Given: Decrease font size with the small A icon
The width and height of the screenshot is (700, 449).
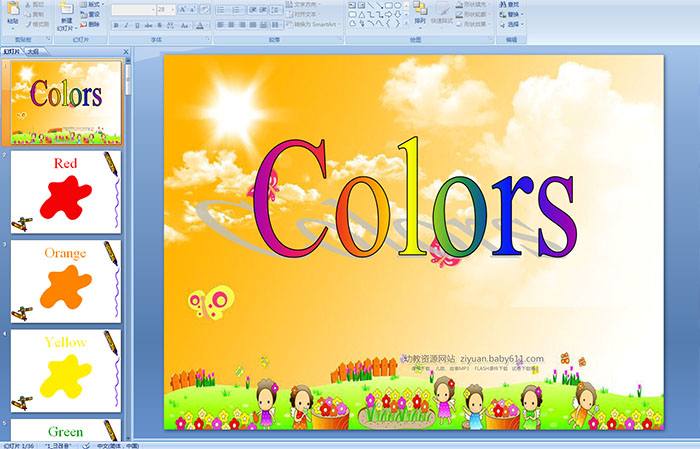Looking at the screenshot, I should click(x=193, y=9).
